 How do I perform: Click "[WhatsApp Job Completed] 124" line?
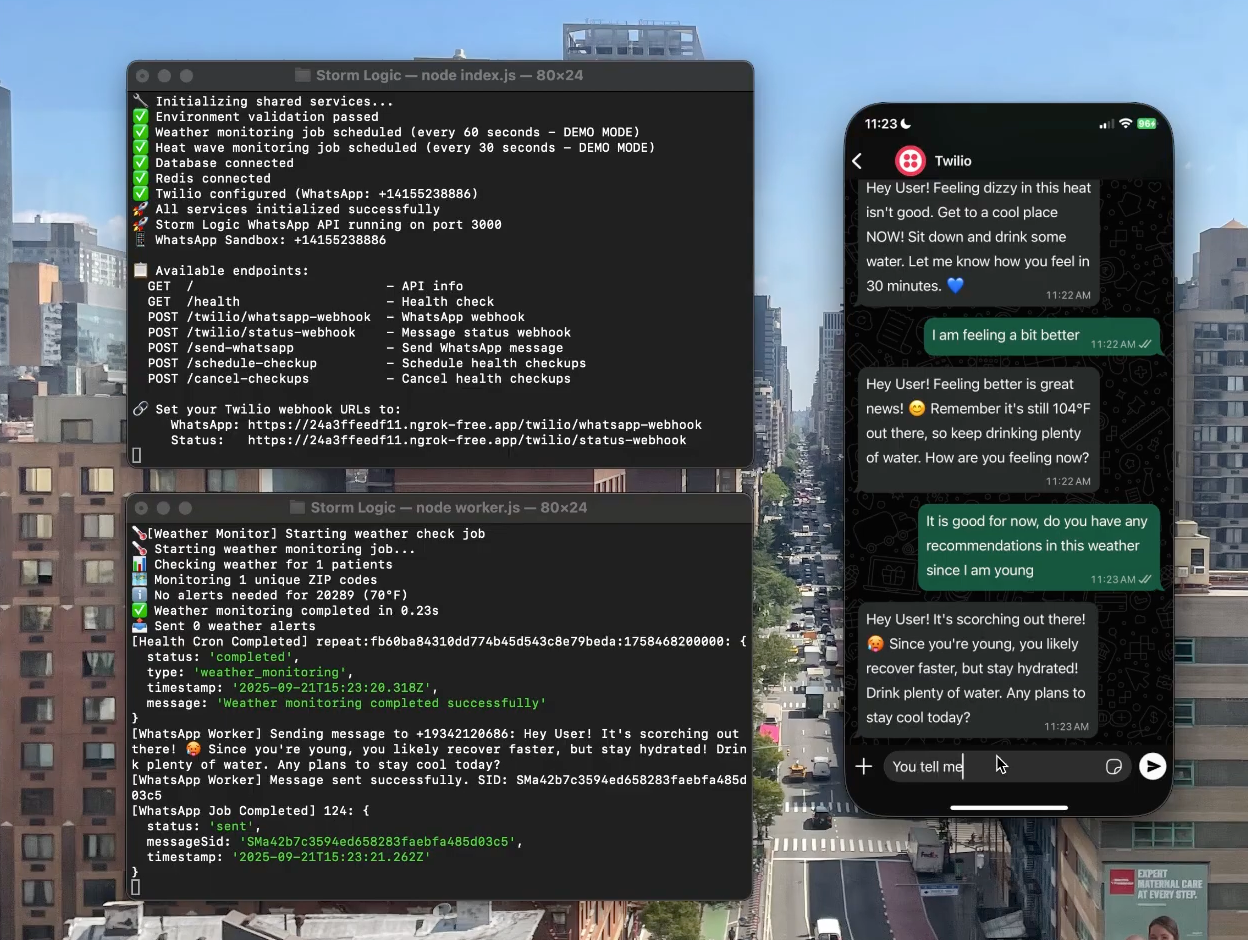click(x=250, y=811)
